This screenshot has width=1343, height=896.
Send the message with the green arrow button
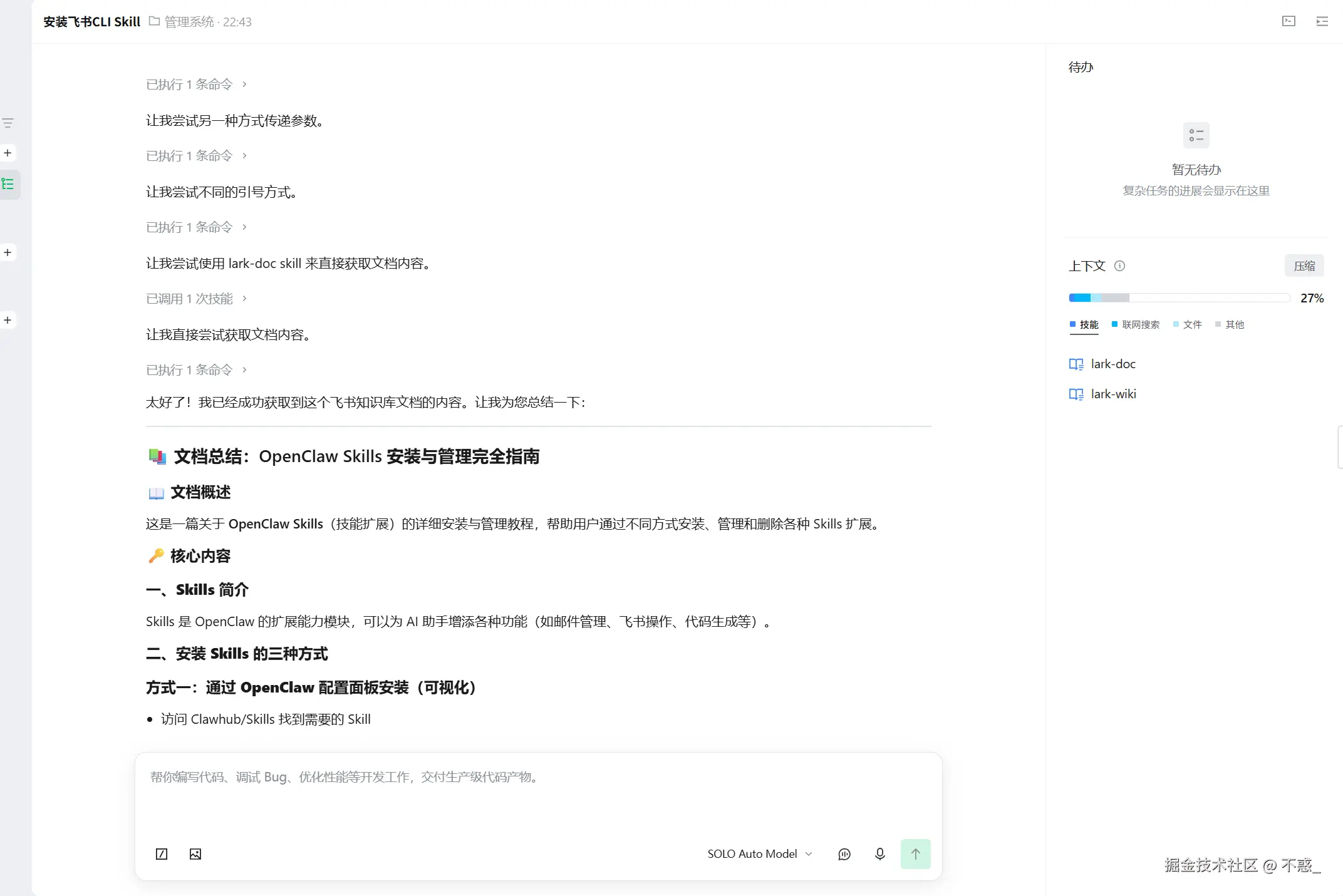[x=915, y=854]
